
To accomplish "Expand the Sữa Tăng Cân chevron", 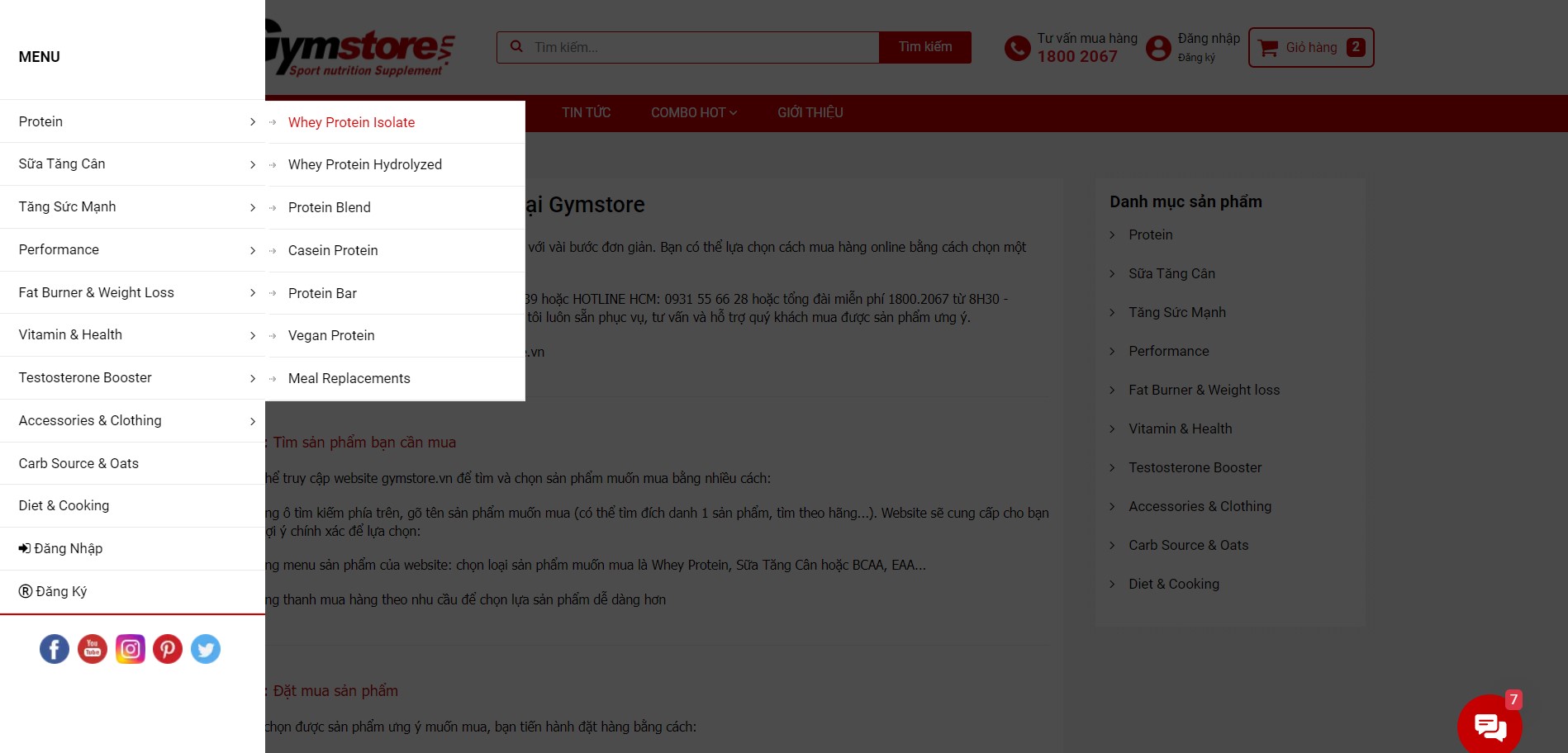I will point(253,164).
